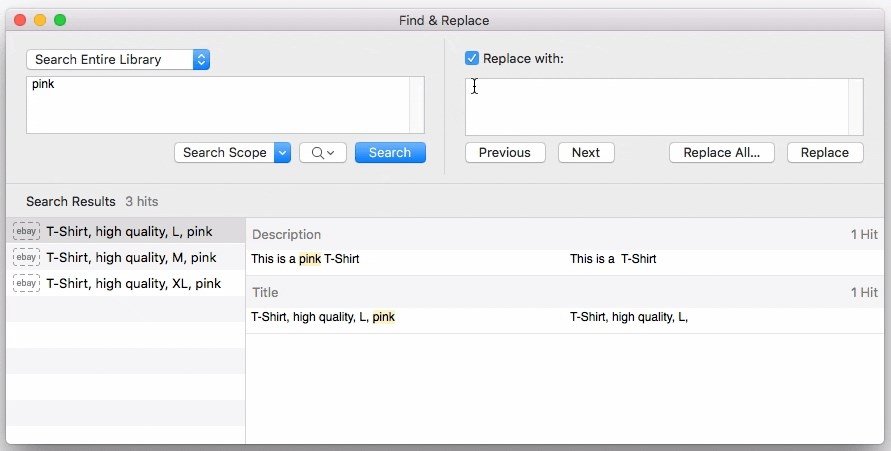
Task: Click the ebay icon beside the M, pink listing
Action: (26, 257)
